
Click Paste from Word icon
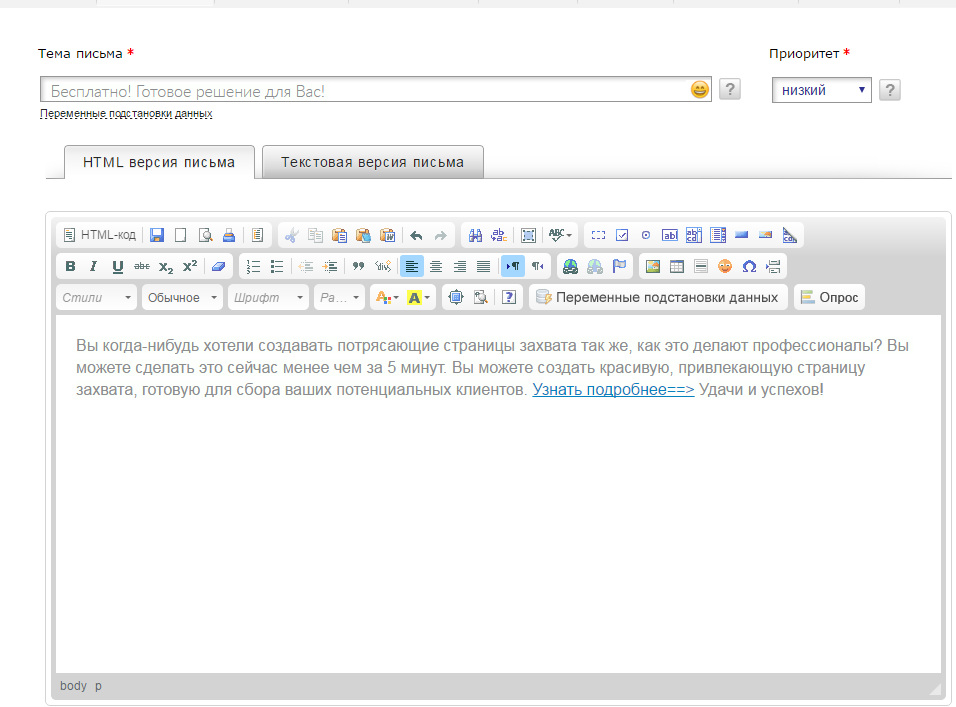tap(387, 235)
